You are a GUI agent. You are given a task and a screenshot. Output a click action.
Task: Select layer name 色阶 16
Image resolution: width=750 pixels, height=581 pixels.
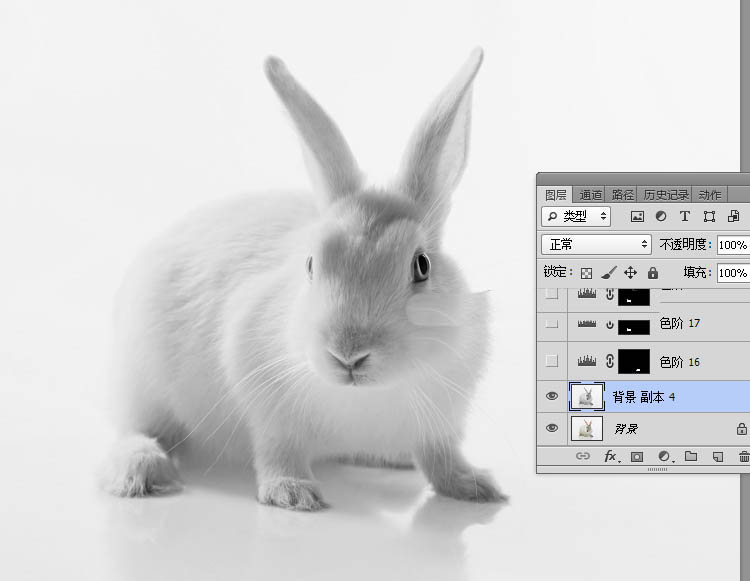680,362
